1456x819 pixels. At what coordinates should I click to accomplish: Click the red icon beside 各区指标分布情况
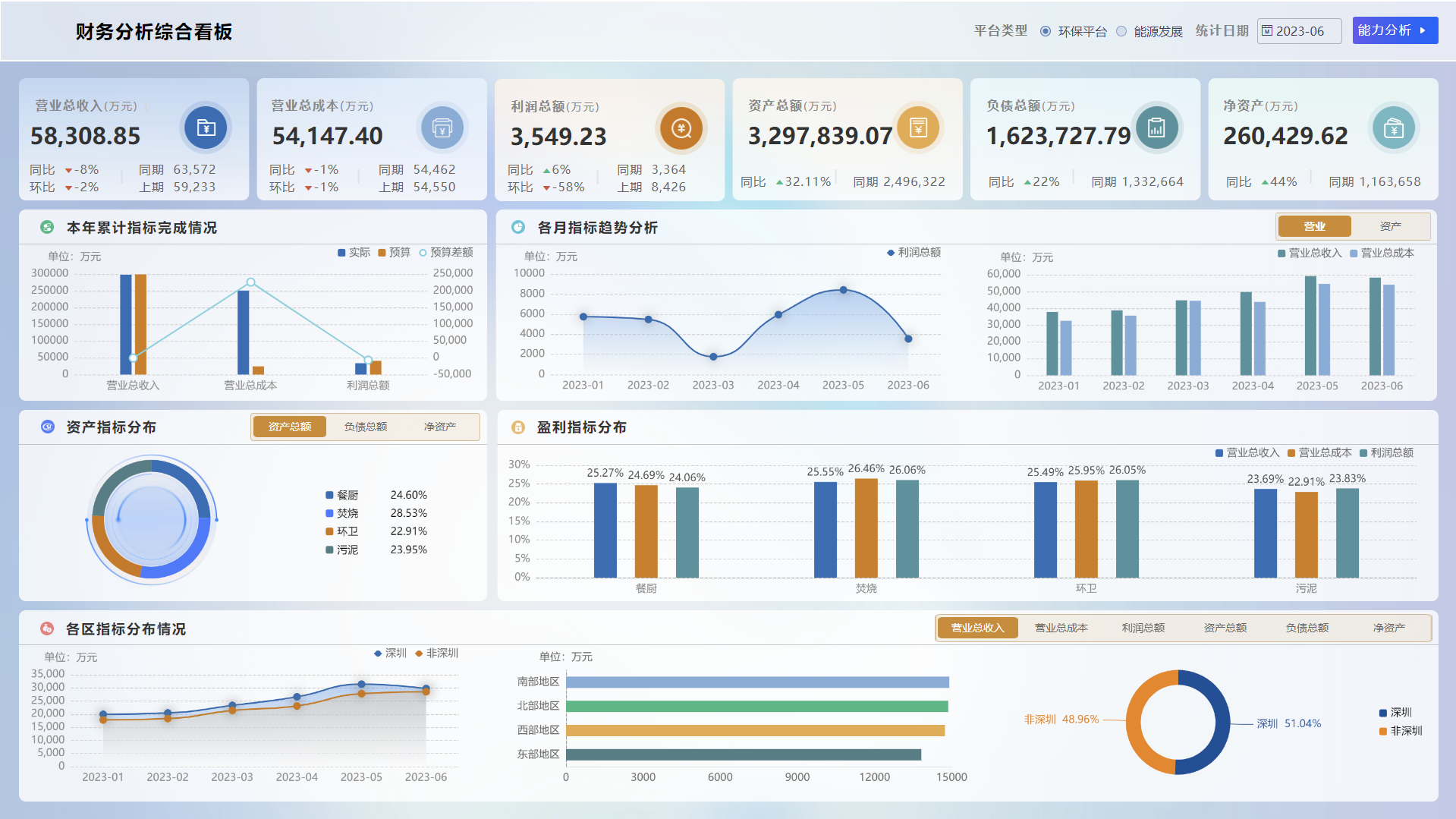click(x=47, y=628)
